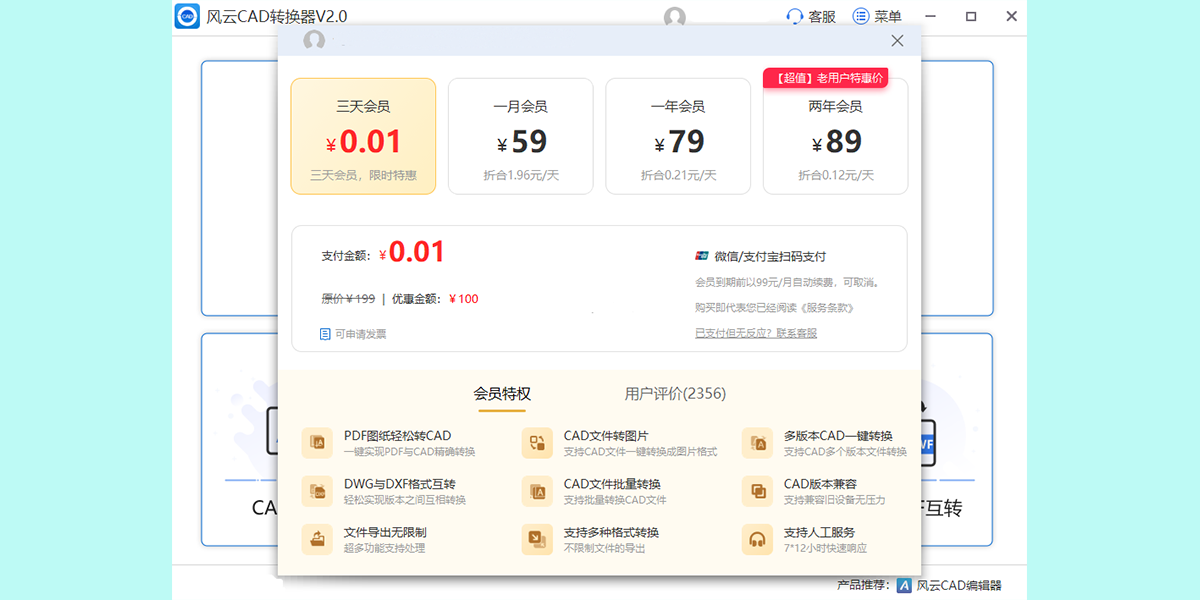Screen dimensions: 1200x600
Task: Click the 优惠金额：¥100 text
Action: tap(435, 298)
